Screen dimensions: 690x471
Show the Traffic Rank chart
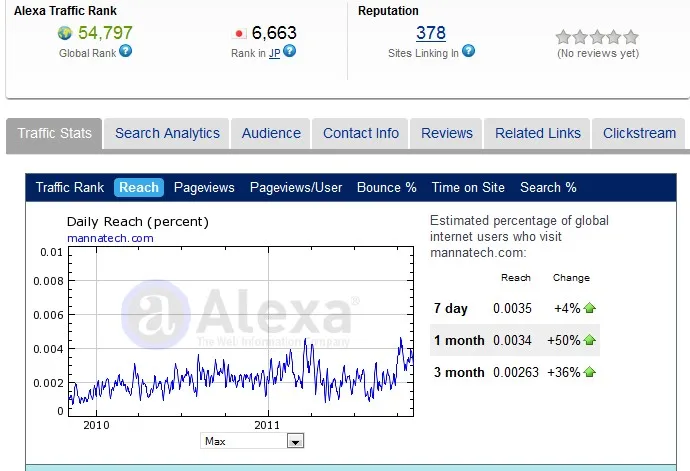point(70,188)
